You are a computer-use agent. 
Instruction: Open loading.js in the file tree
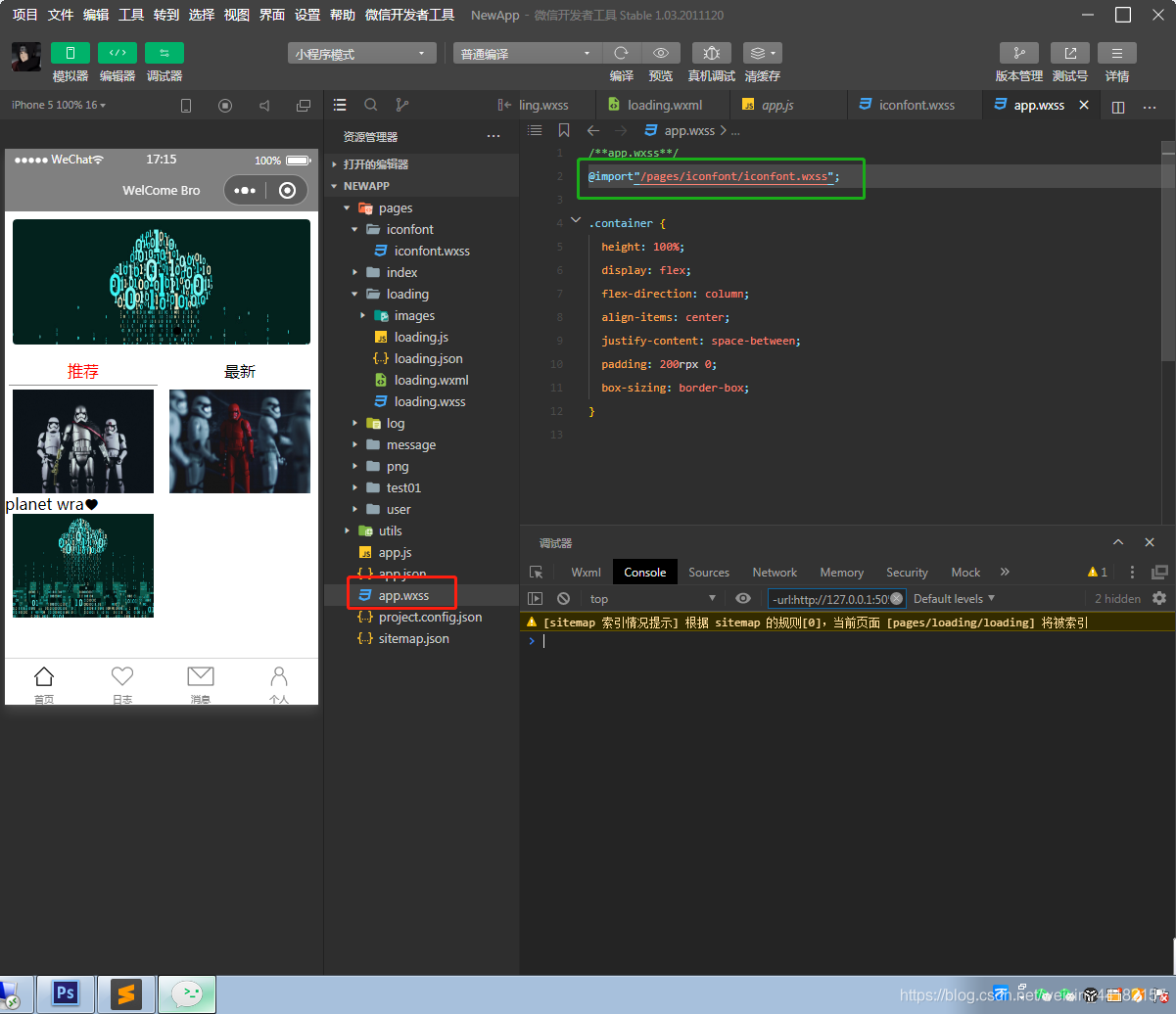421,337
